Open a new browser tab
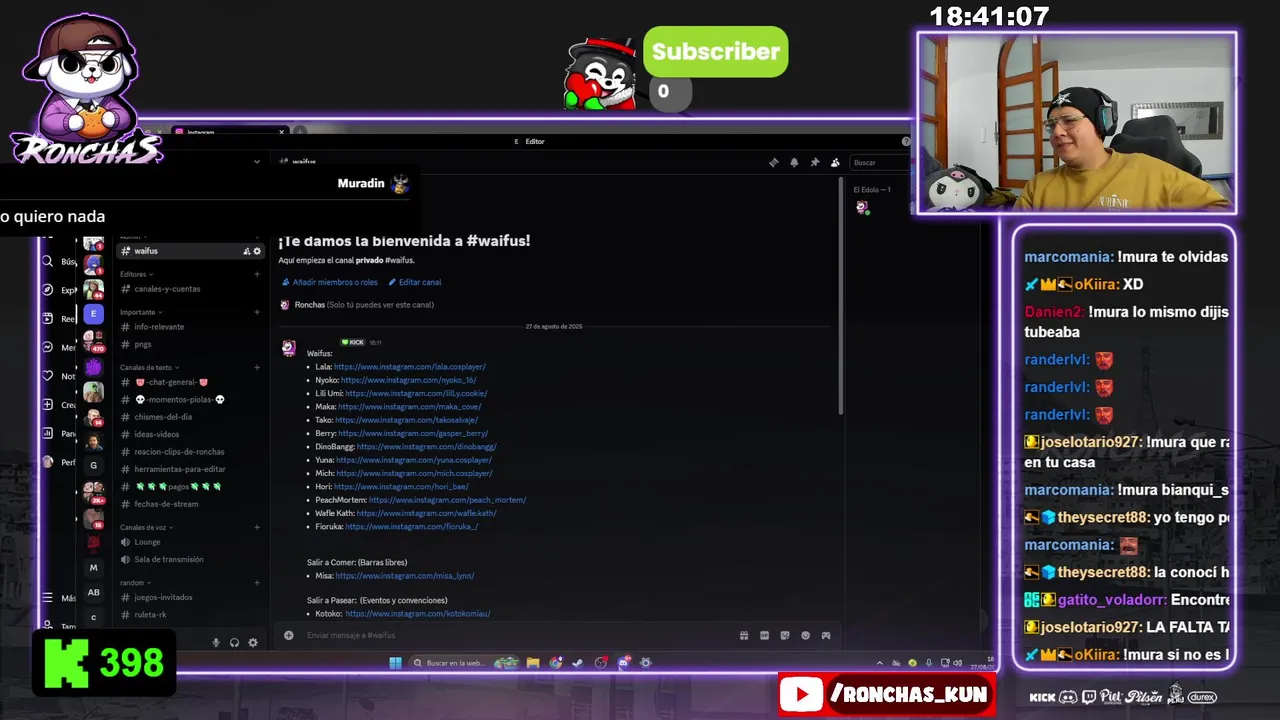This screenshot has height=720, width=1280. [x=299, y=131]
